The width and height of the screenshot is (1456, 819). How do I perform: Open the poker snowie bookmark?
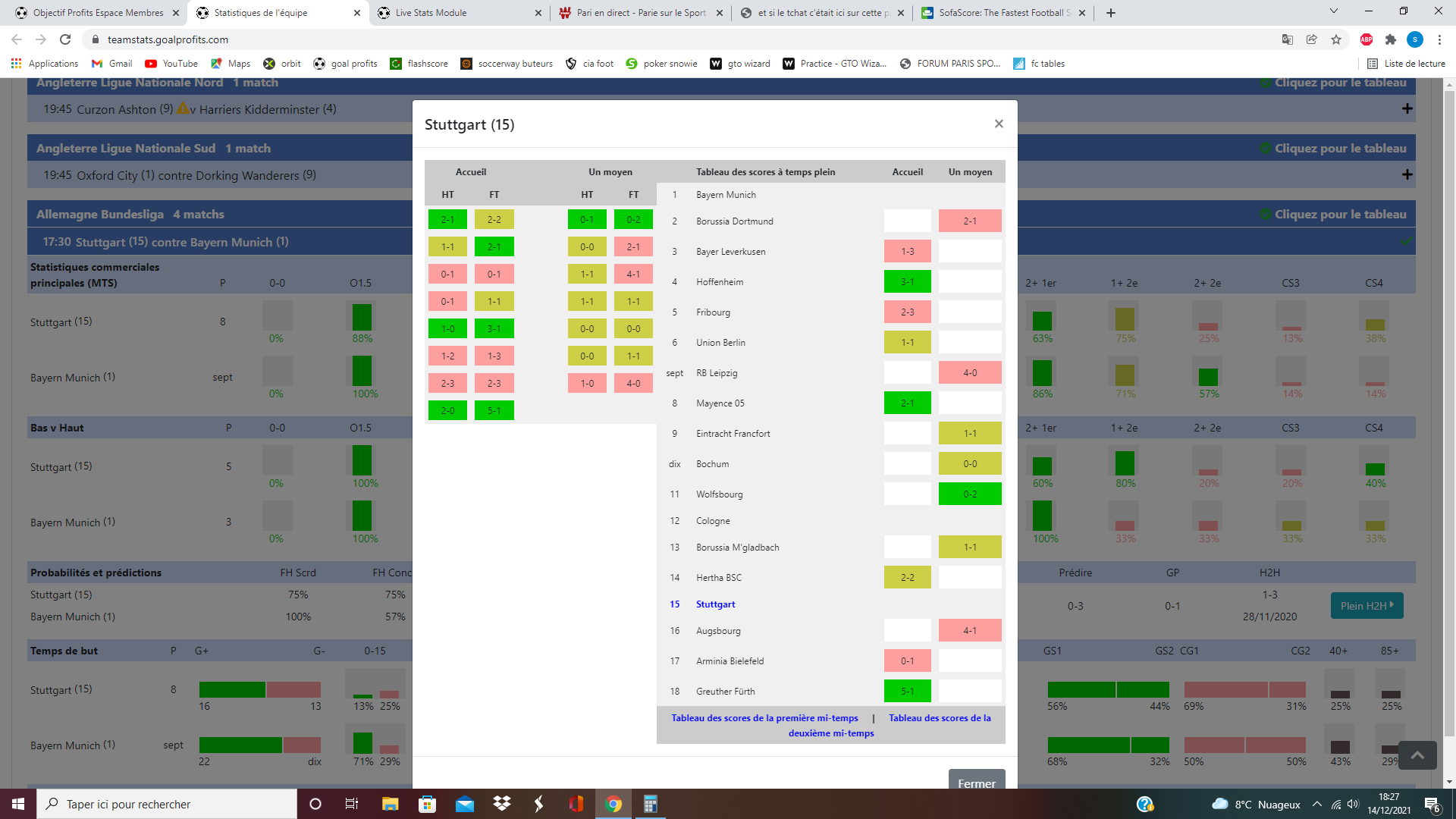coord(661,64)
